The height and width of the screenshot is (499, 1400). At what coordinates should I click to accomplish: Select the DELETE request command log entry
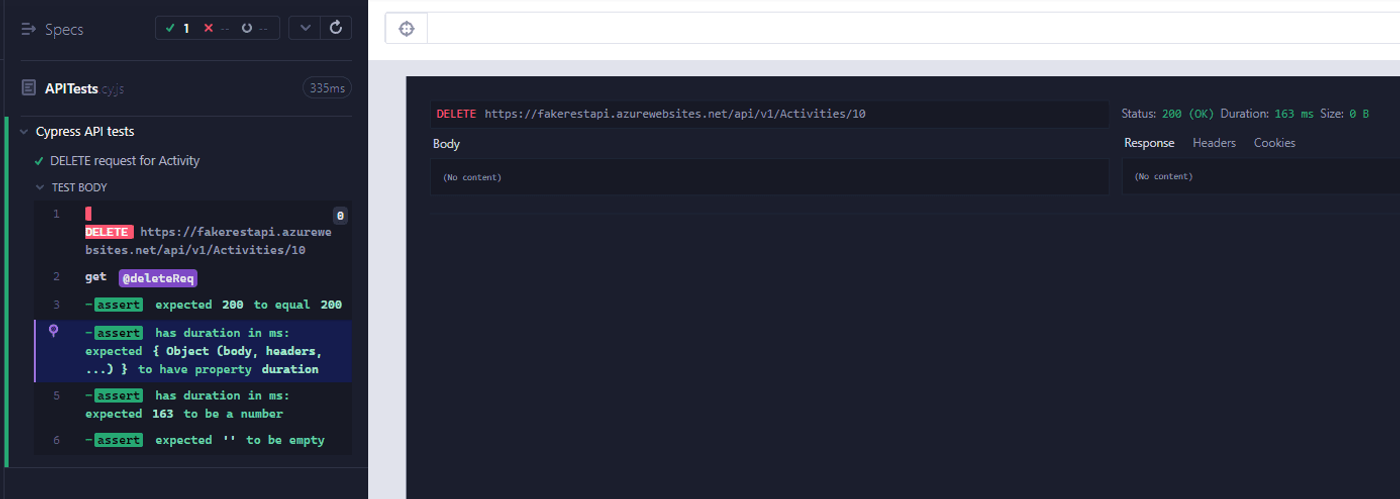[192, 232]
